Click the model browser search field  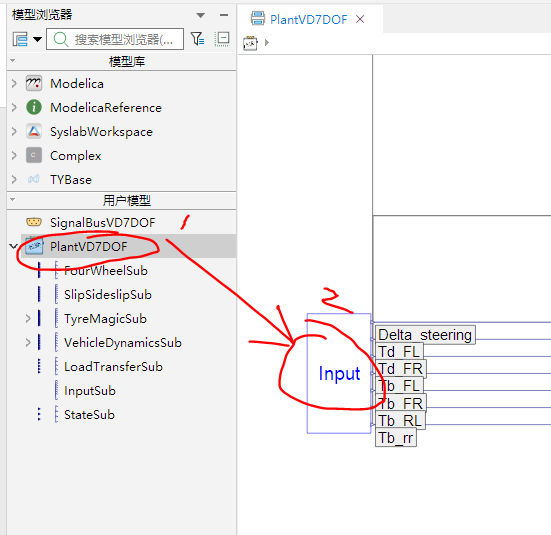point(115,39)
